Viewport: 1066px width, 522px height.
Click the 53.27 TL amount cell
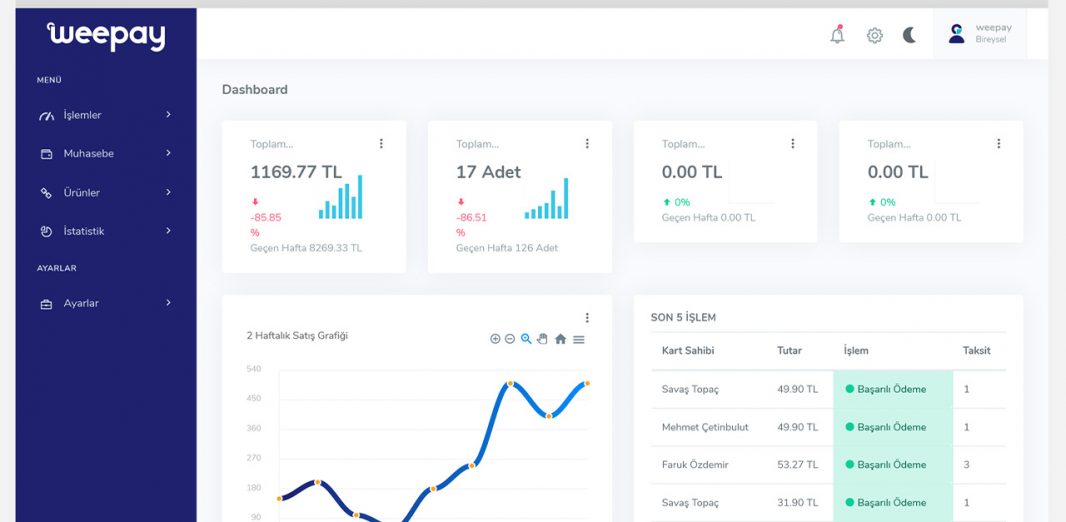797,465
